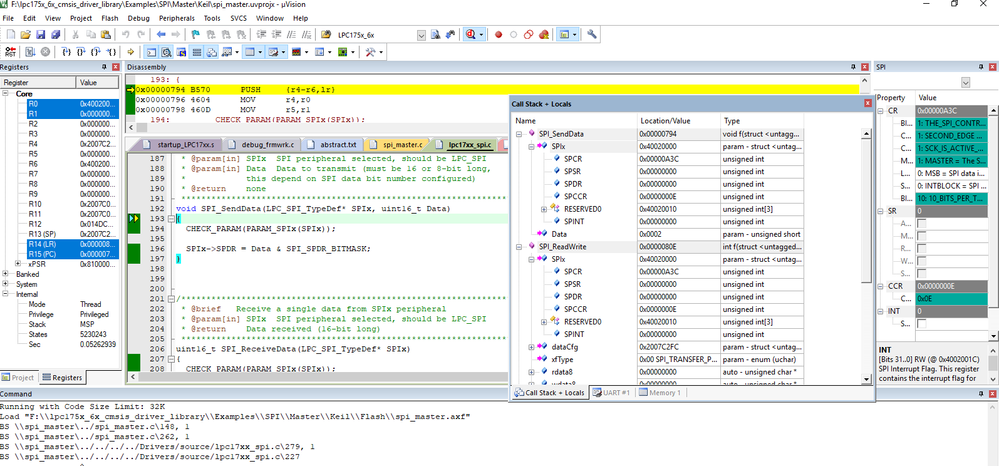
Task: Click the Step Into icon
Action: tap(66, 51)
